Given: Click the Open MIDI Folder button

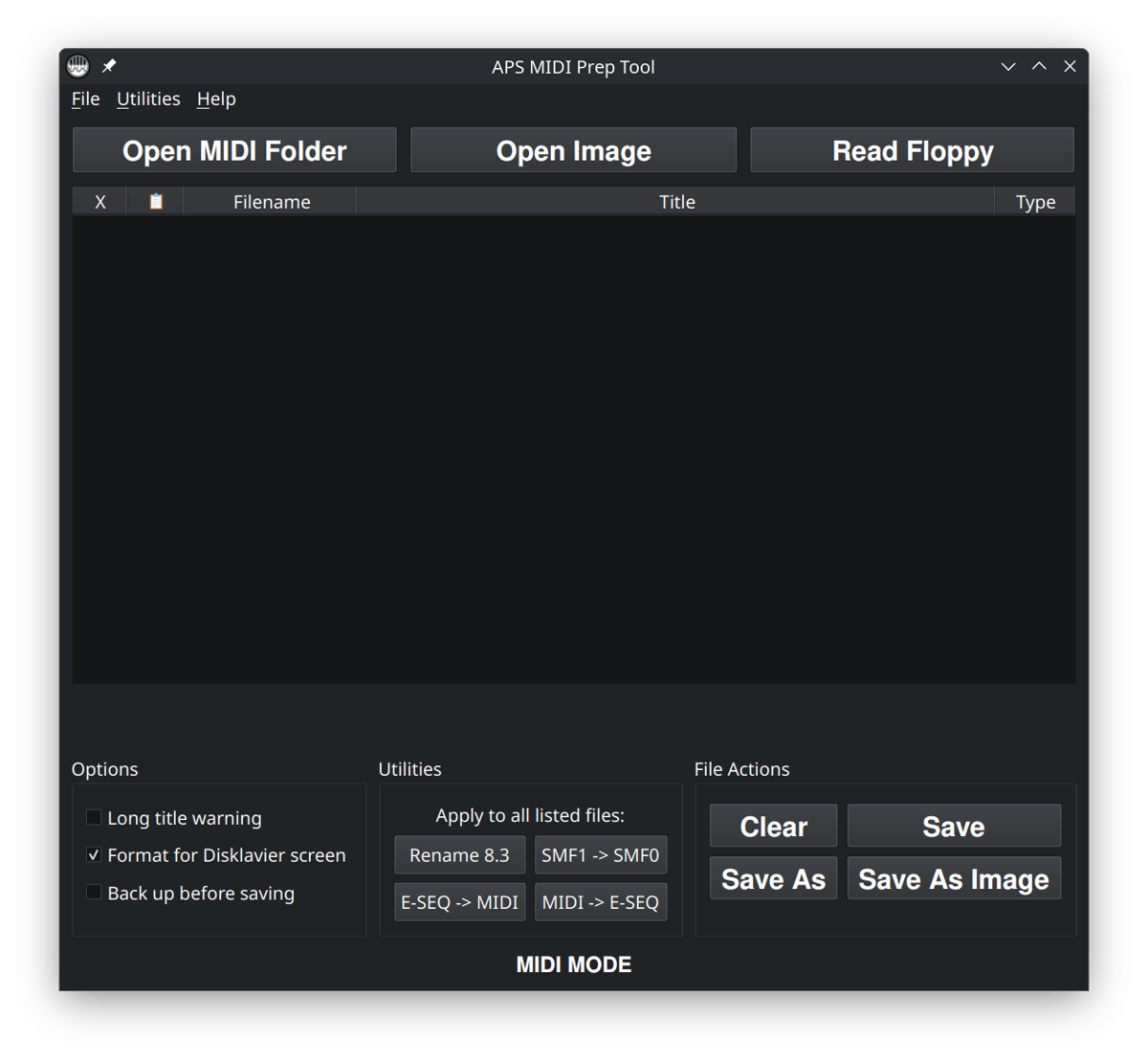Looking at the screenshot, I should pos(234,151).
